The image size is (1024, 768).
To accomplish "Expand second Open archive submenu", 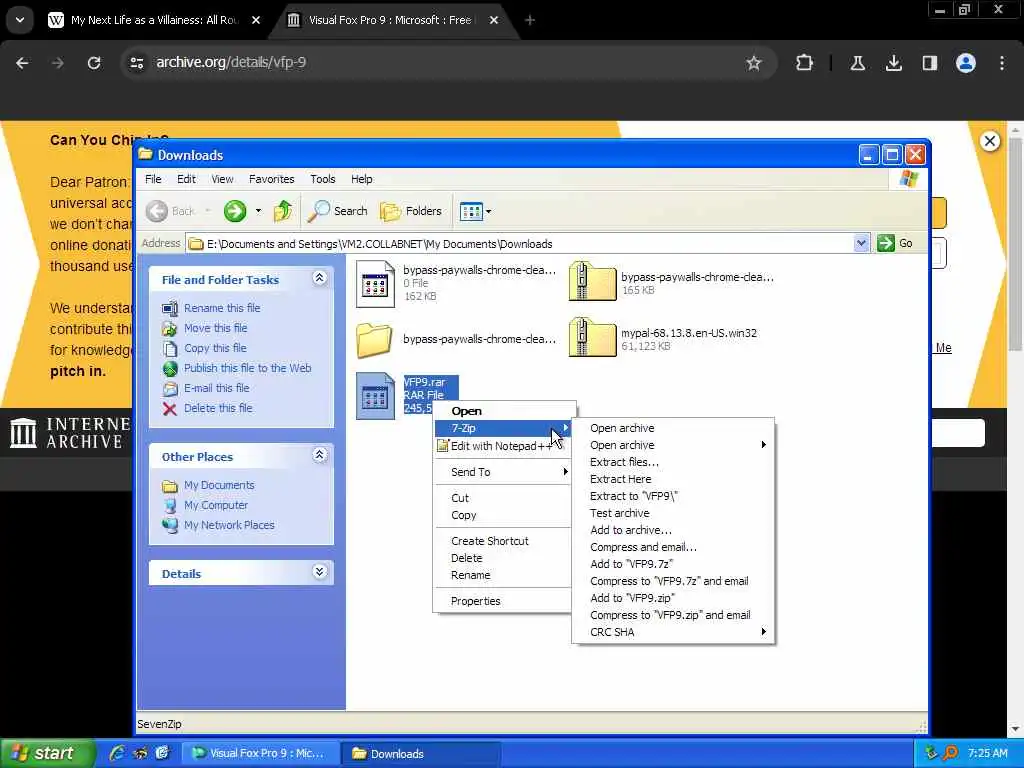I will click(673, 445).
